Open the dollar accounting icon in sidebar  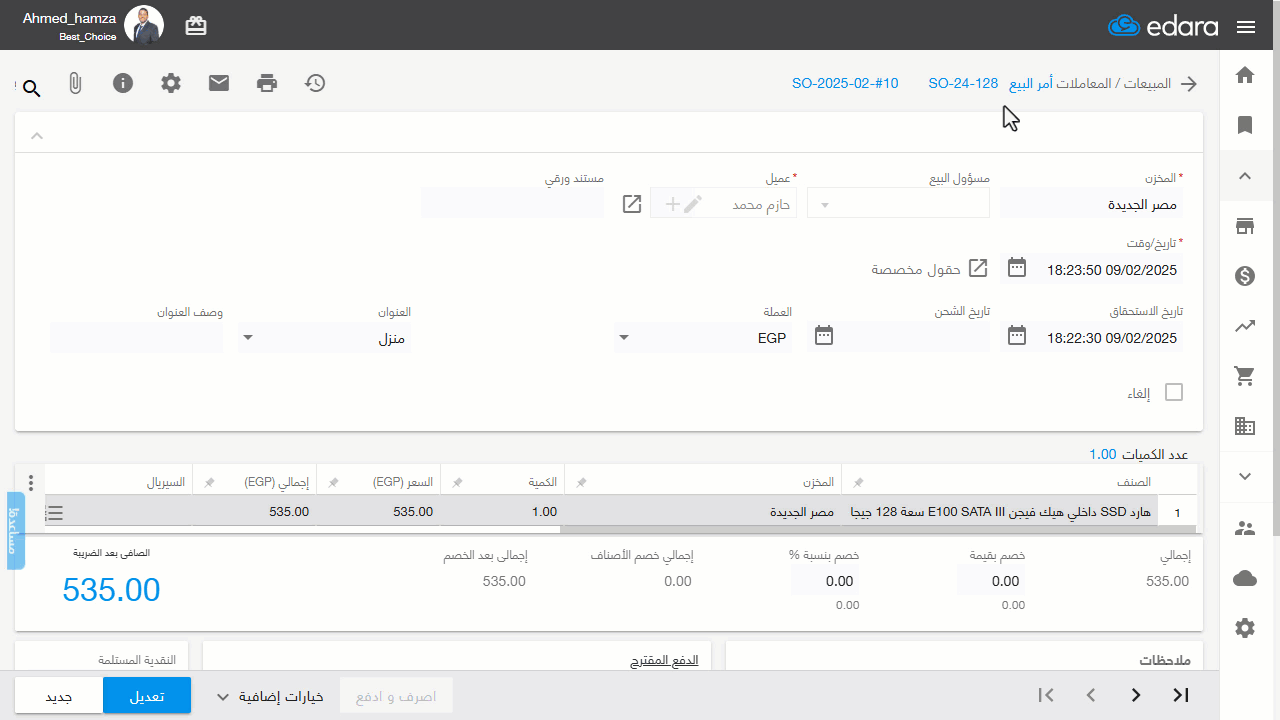(x=1245, y=276)
